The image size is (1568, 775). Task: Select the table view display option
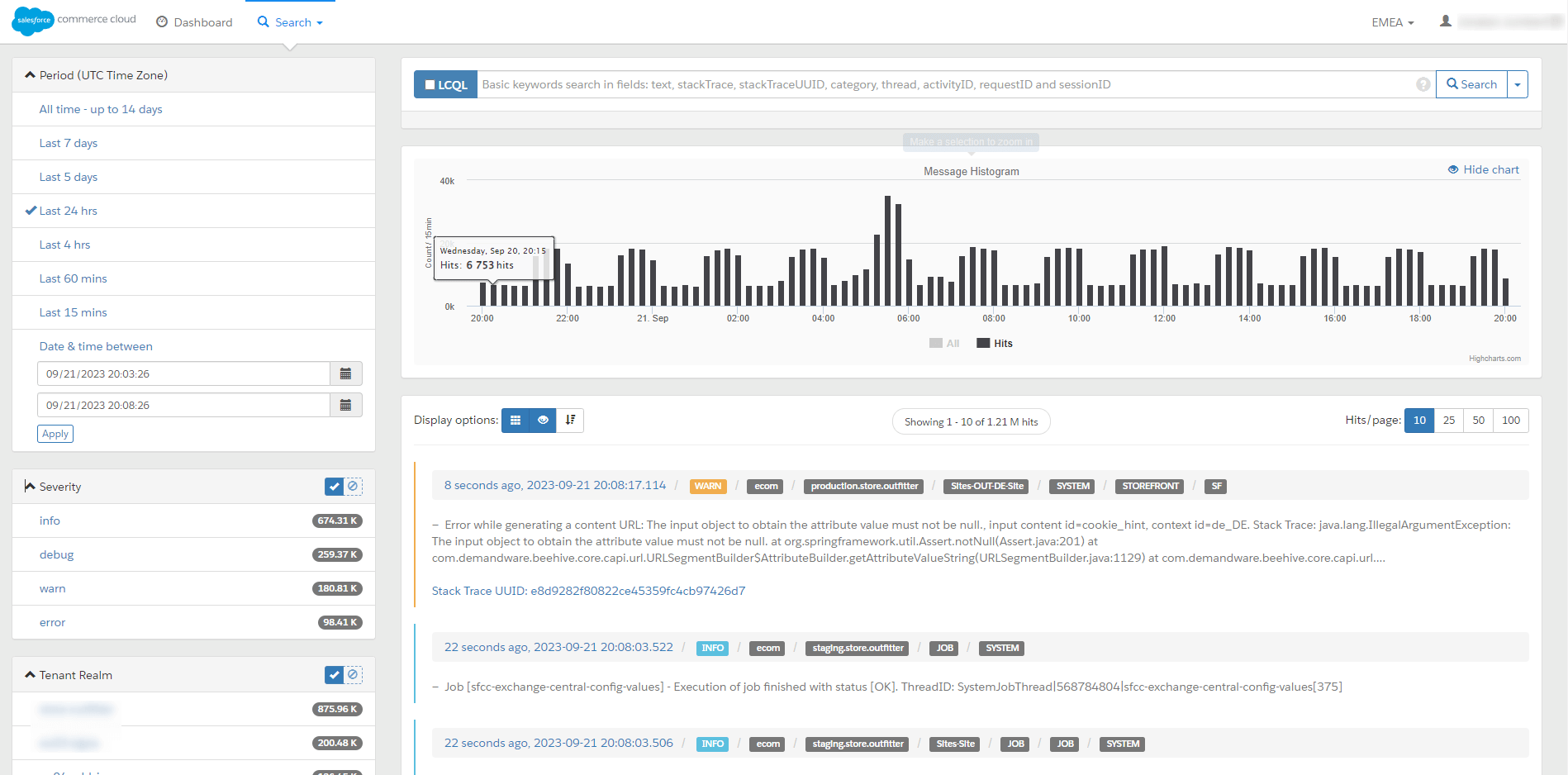click(515, 420)
